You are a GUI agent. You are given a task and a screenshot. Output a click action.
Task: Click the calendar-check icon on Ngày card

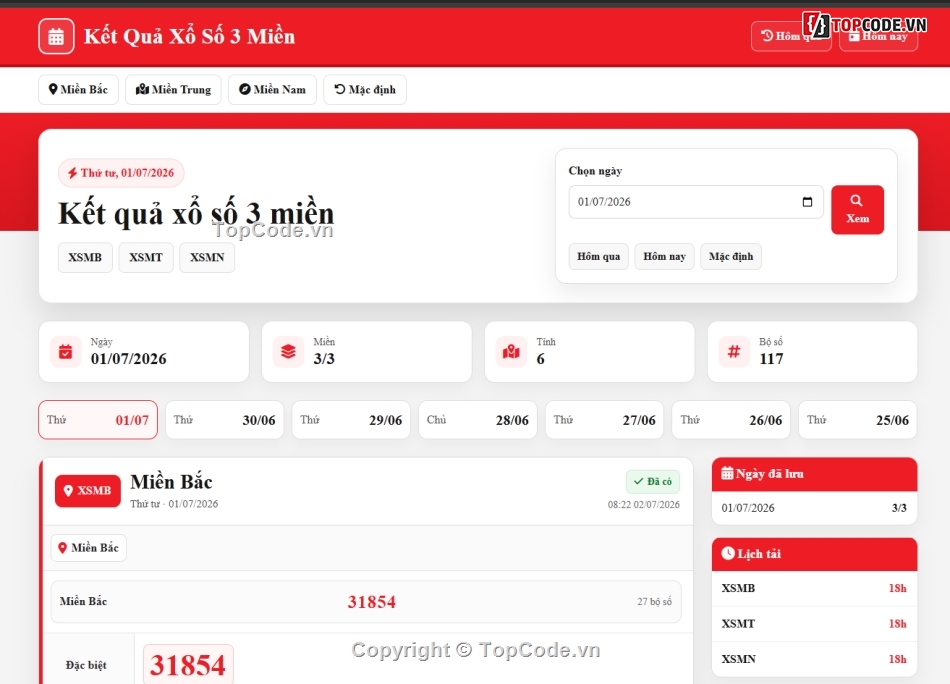tap(65, 351)
